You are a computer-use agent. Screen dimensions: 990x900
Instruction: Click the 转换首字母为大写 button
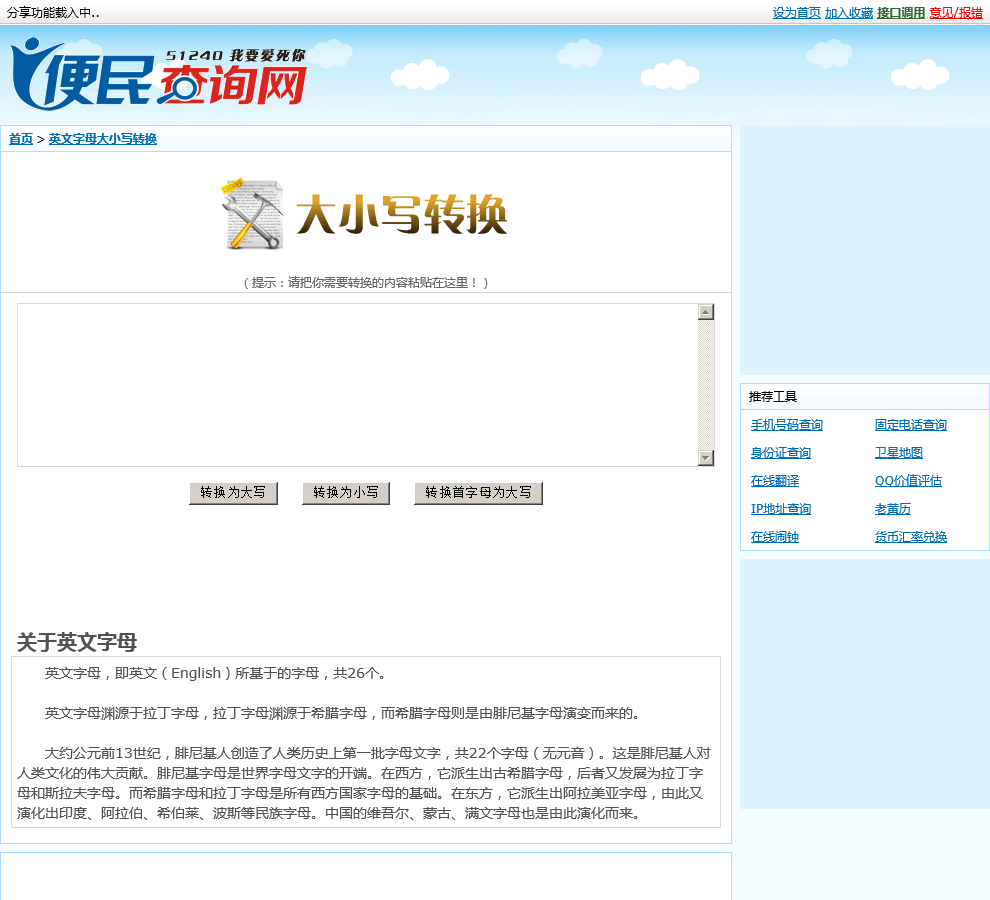pyautogui.click(x=478, y=493)
